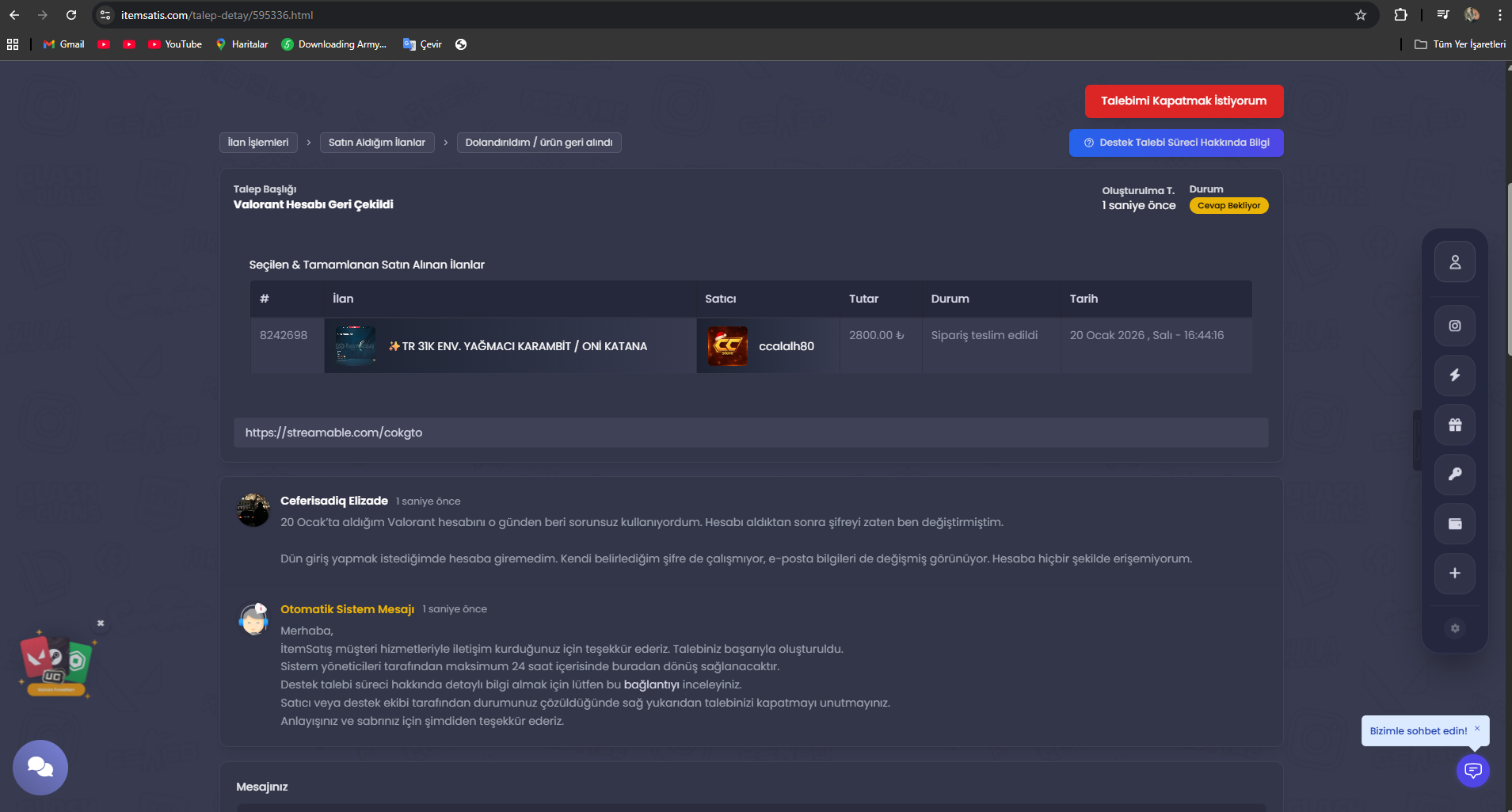
Task: Open the Valorant listing thumbnail image
Action: (x=356, y=346)
